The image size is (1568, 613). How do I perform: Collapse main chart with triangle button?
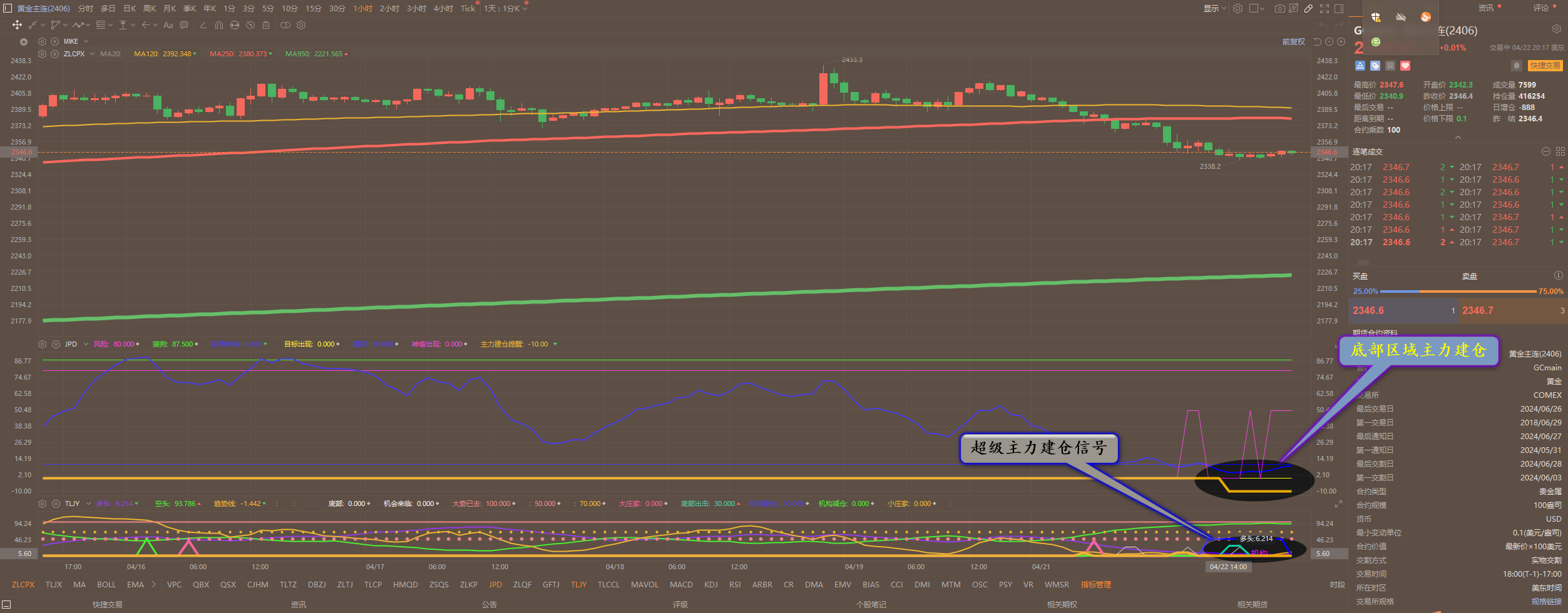coord(24,42)
